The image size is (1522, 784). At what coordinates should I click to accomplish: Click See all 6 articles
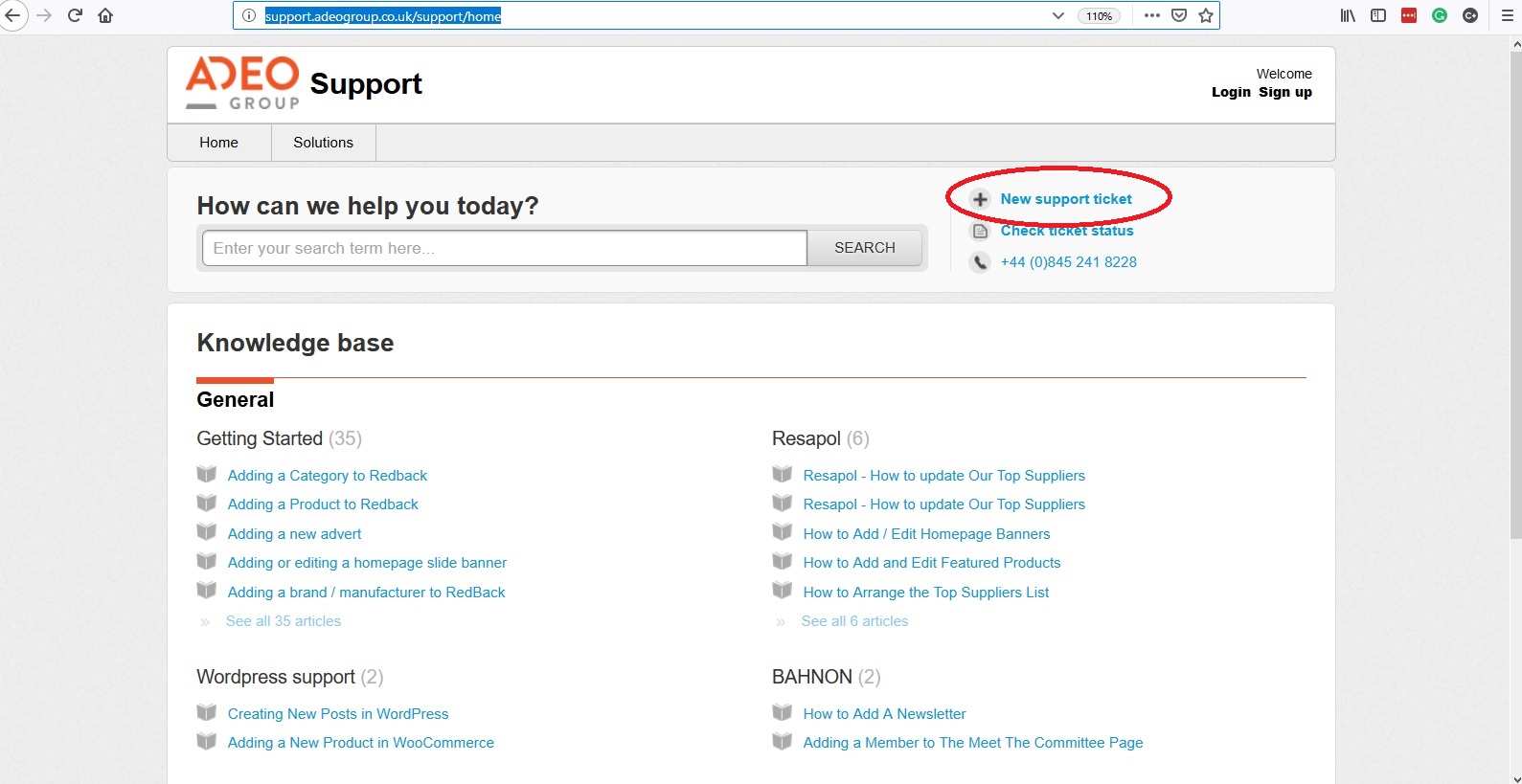[854, 621]
